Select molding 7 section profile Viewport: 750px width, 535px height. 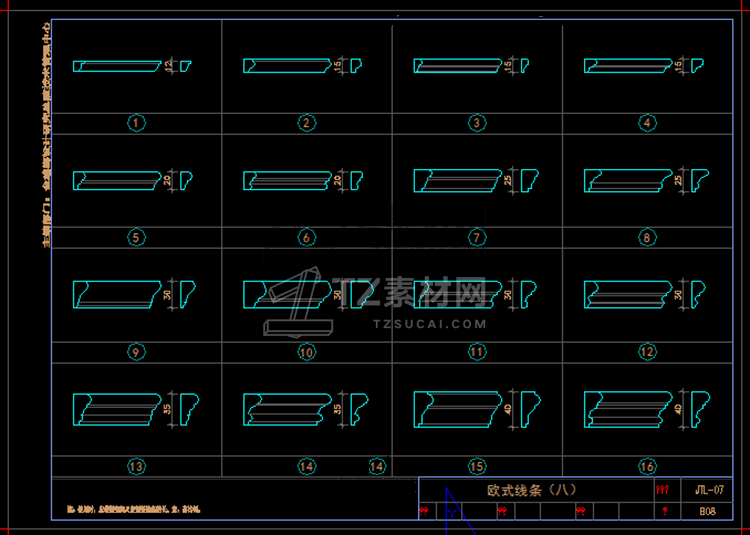(x=529, y=180)
